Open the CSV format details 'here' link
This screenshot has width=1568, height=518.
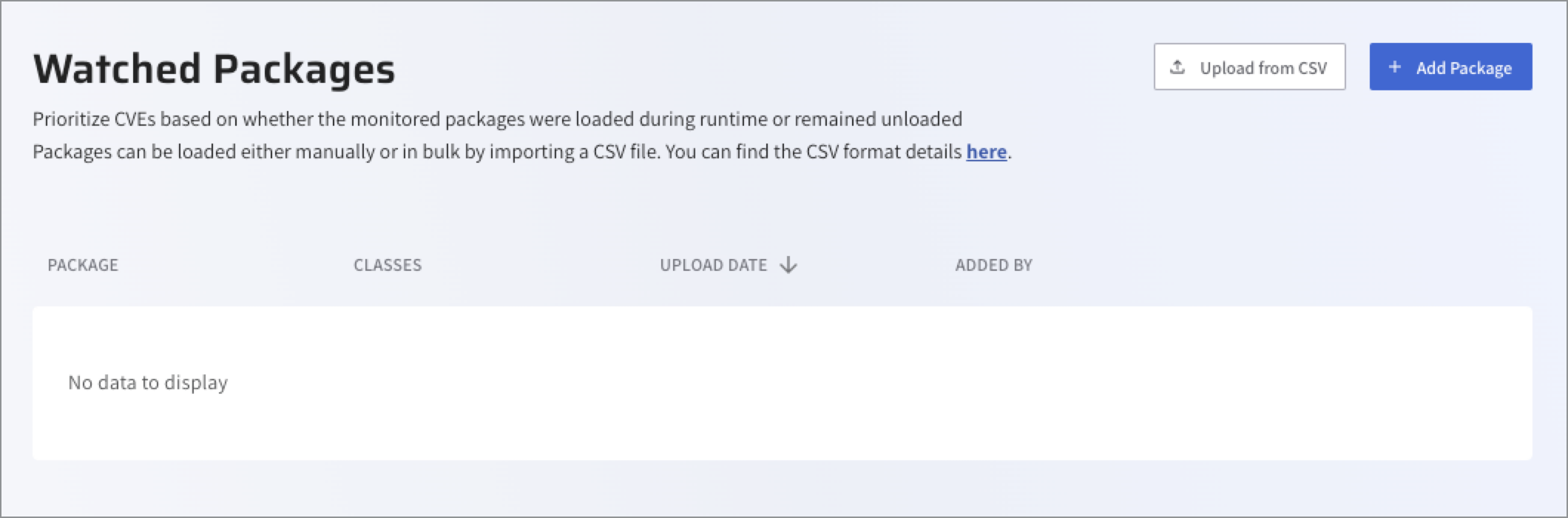tap(986, 152)
